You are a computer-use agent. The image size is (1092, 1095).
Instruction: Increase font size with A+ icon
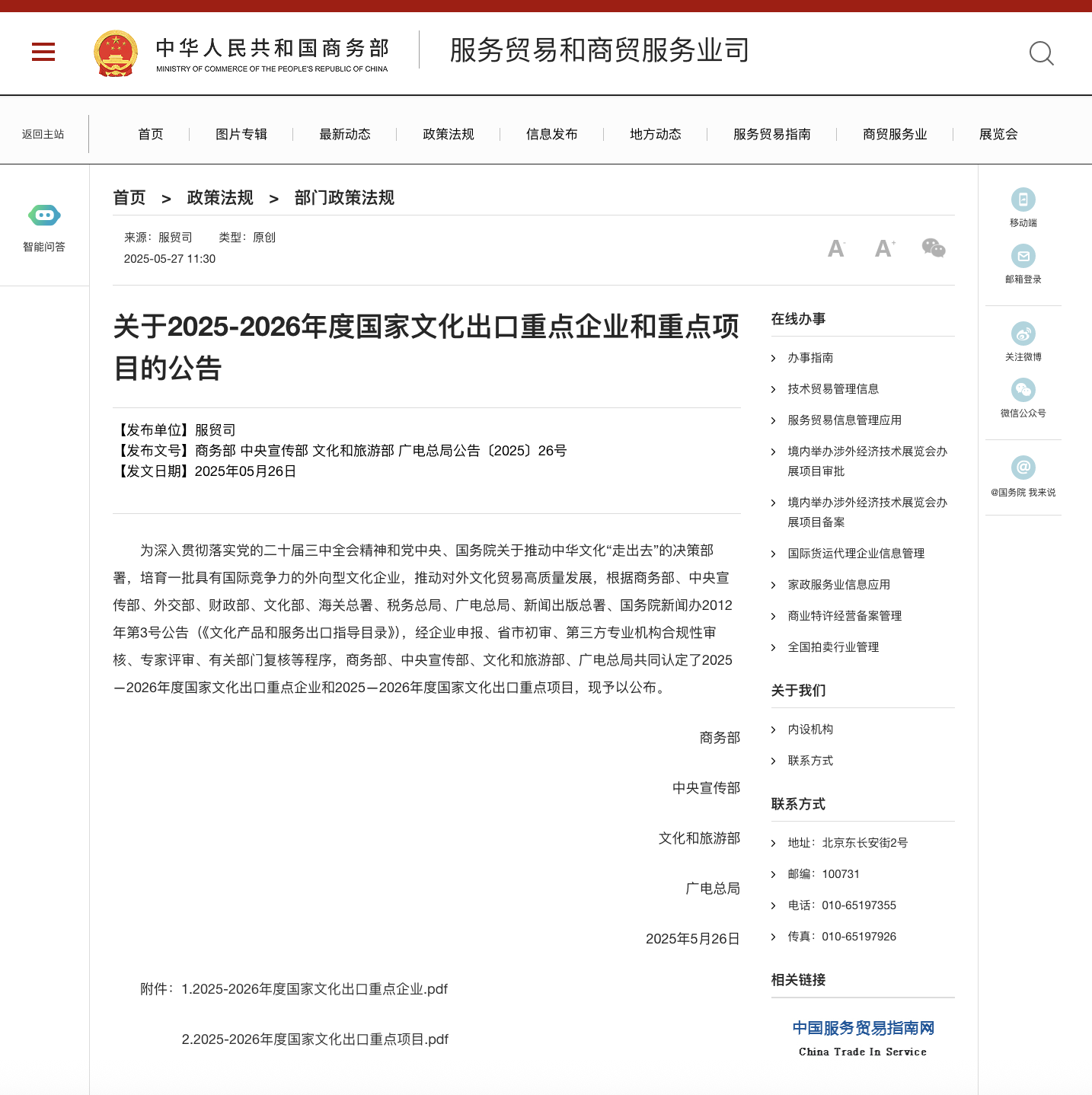pos(884,248)
